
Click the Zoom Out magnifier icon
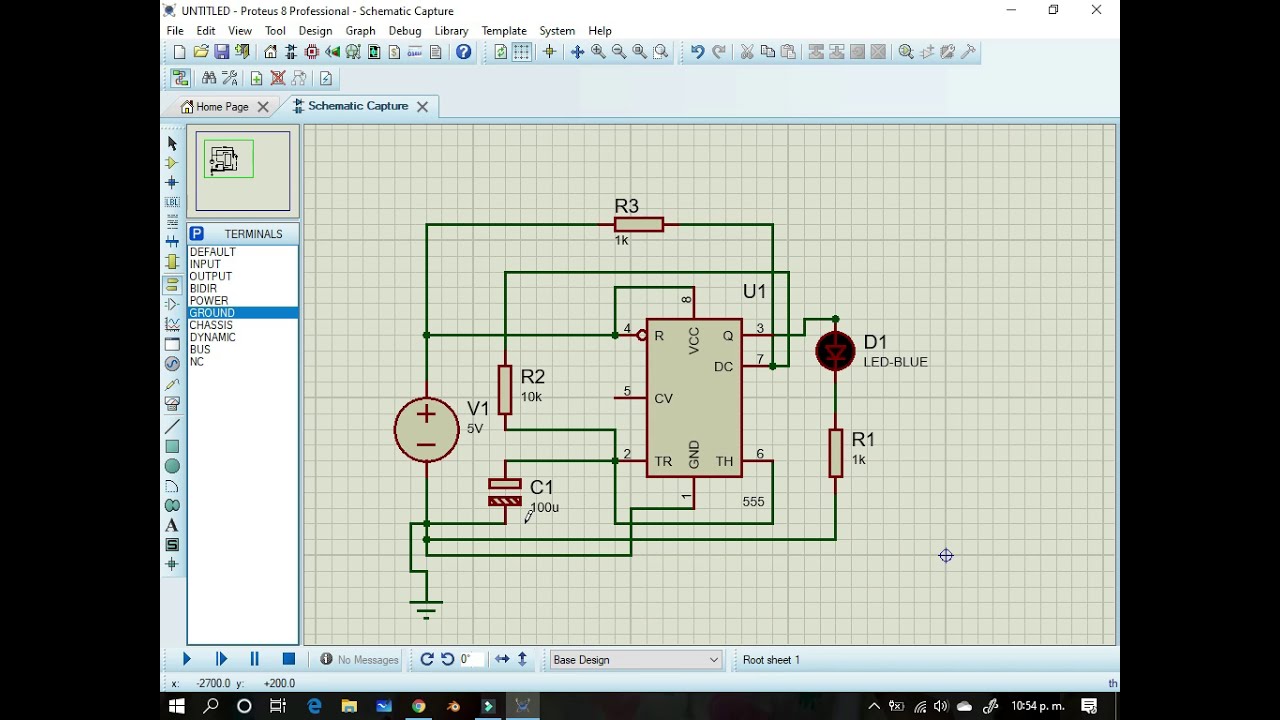click(x=618, y=52)
